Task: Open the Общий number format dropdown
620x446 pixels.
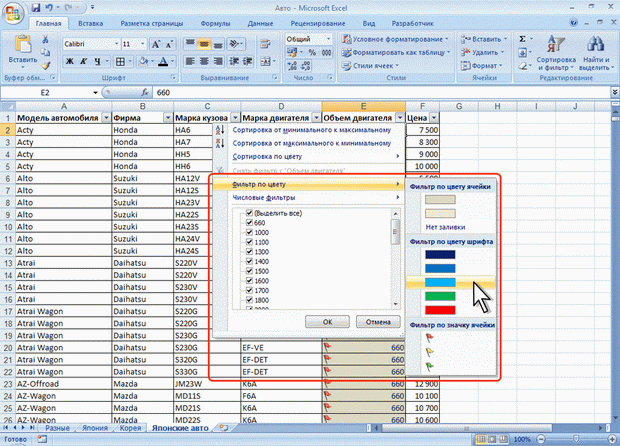Action: point(329,39)
